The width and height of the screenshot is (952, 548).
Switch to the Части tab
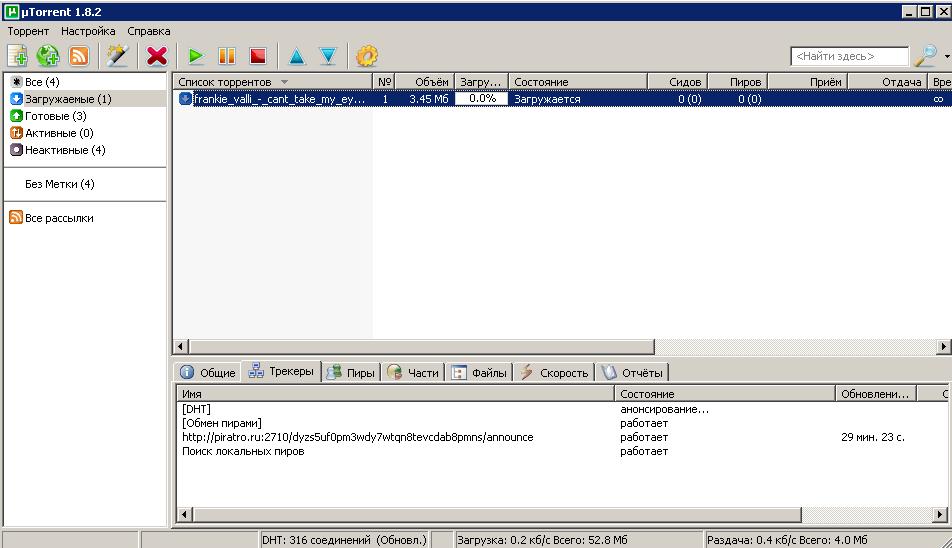413,373
